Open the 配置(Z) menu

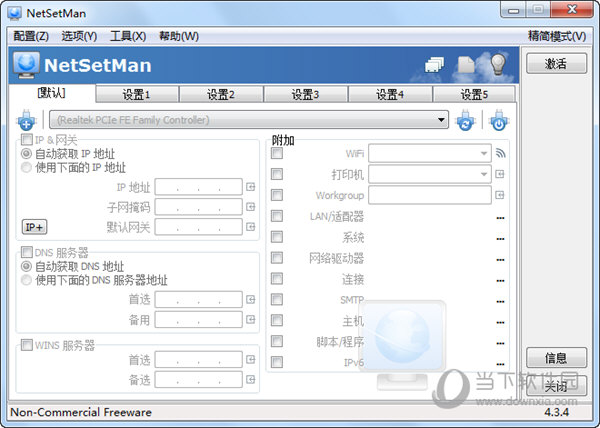click(31, 36)
